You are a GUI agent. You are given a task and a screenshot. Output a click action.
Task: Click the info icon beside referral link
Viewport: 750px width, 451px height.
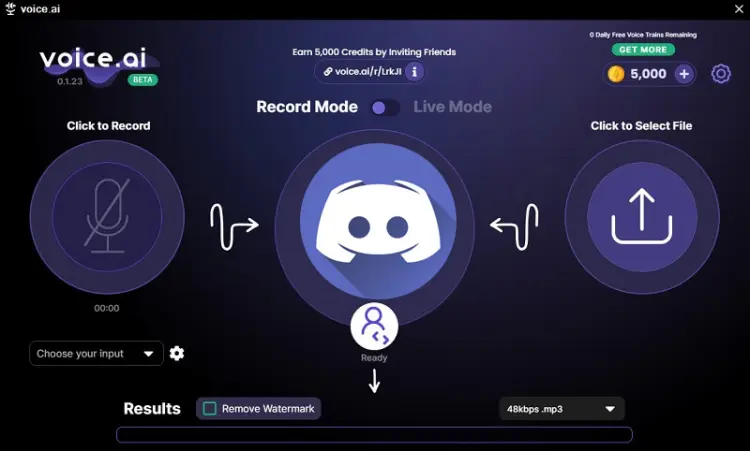pyautogui.click(x=414, y=72)
